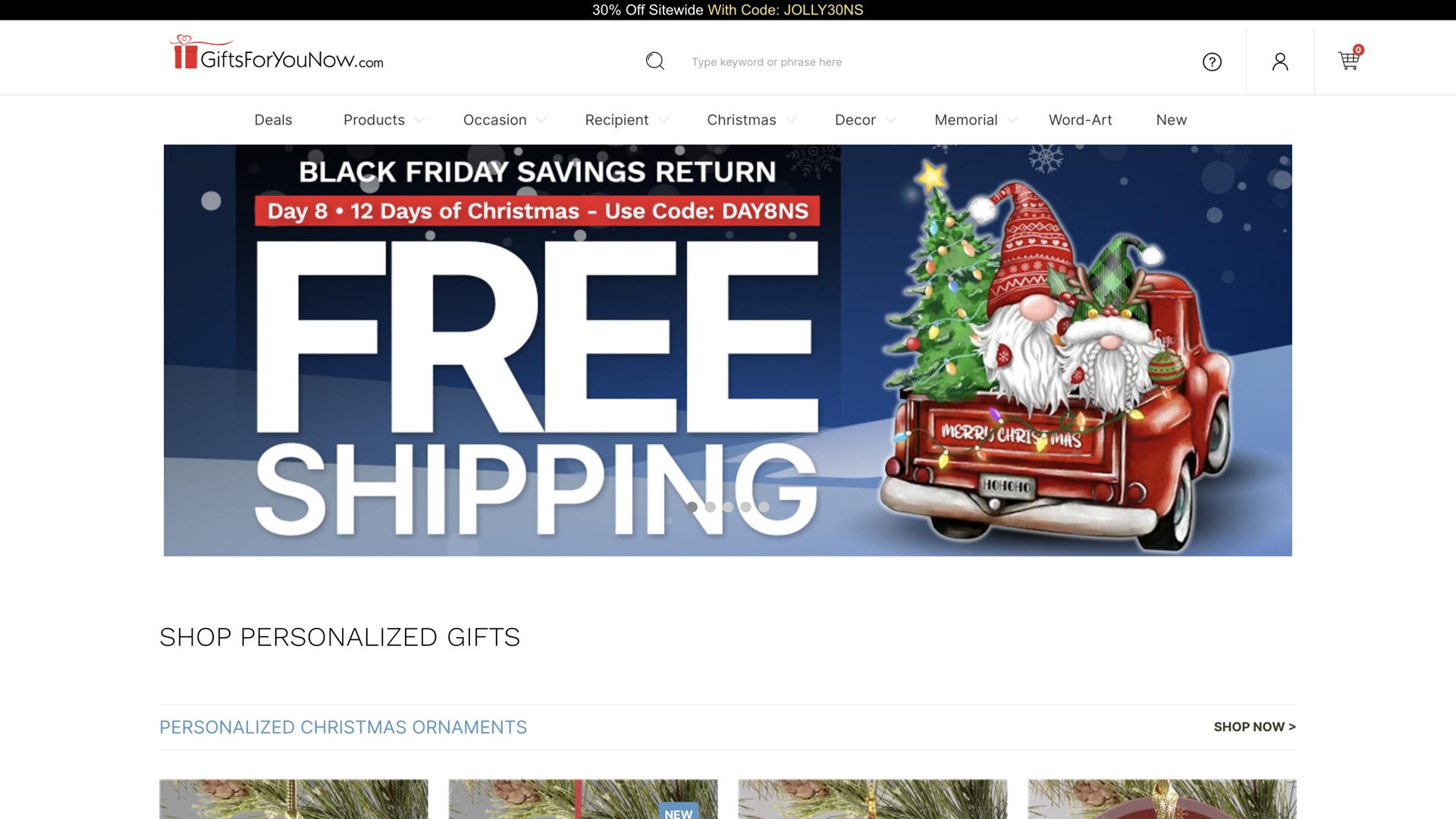Open the Deals menu item

point(273,120)
